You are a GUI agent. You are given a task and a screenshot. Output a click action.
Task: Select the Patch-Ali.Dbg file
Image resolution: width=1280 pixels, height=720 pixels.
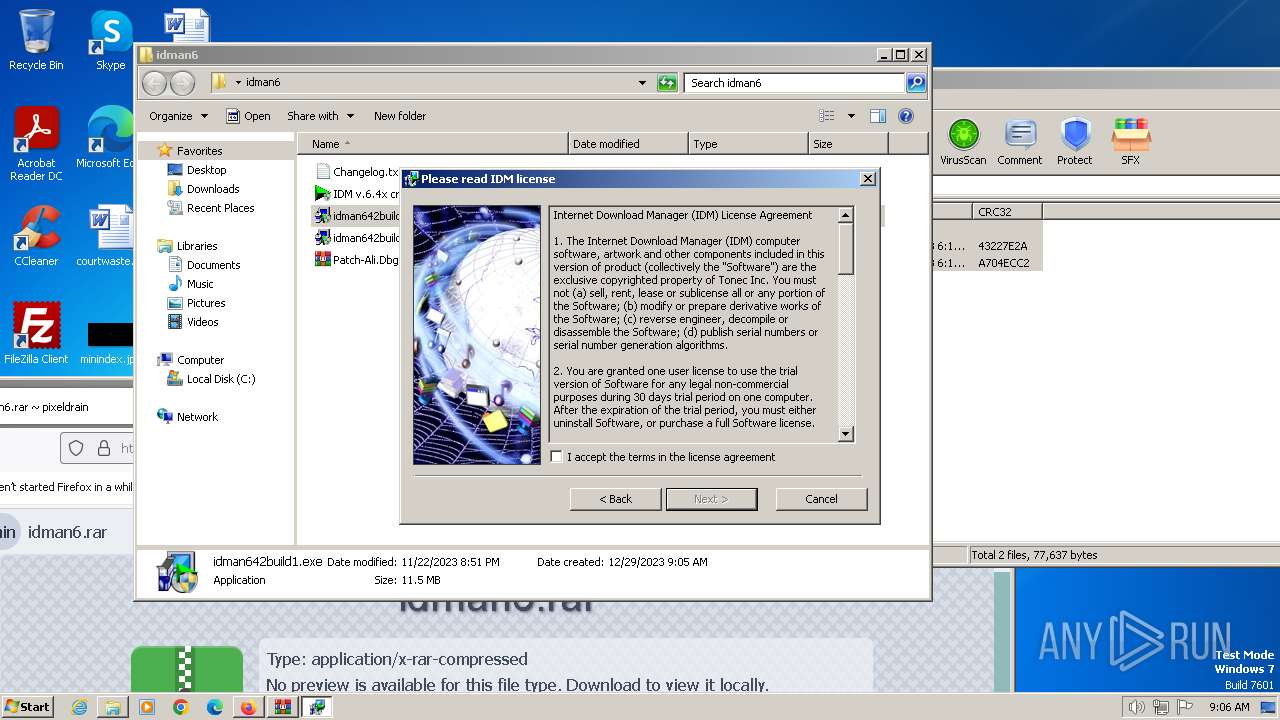click(358, 260)
